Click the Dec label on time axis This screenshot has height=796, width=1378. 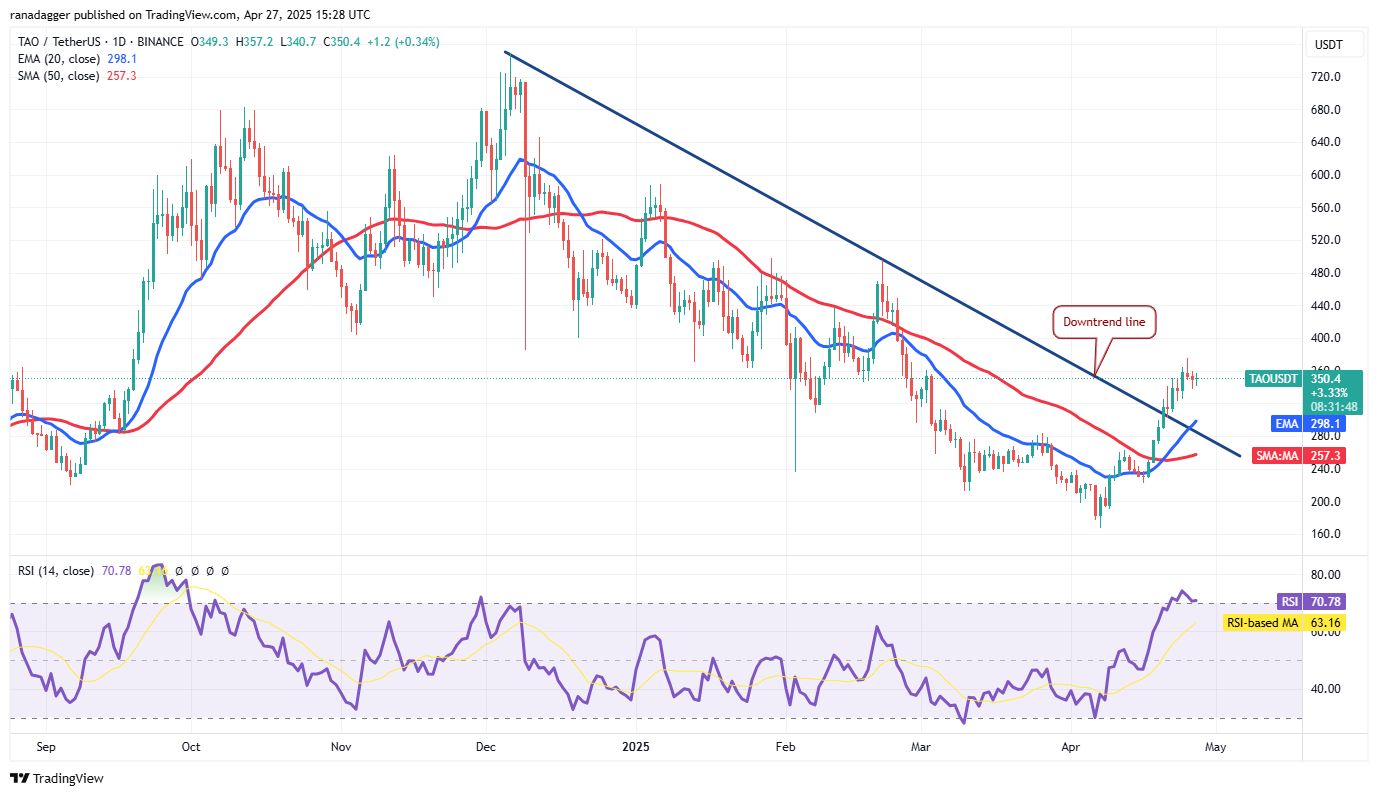tap(486, 746)
